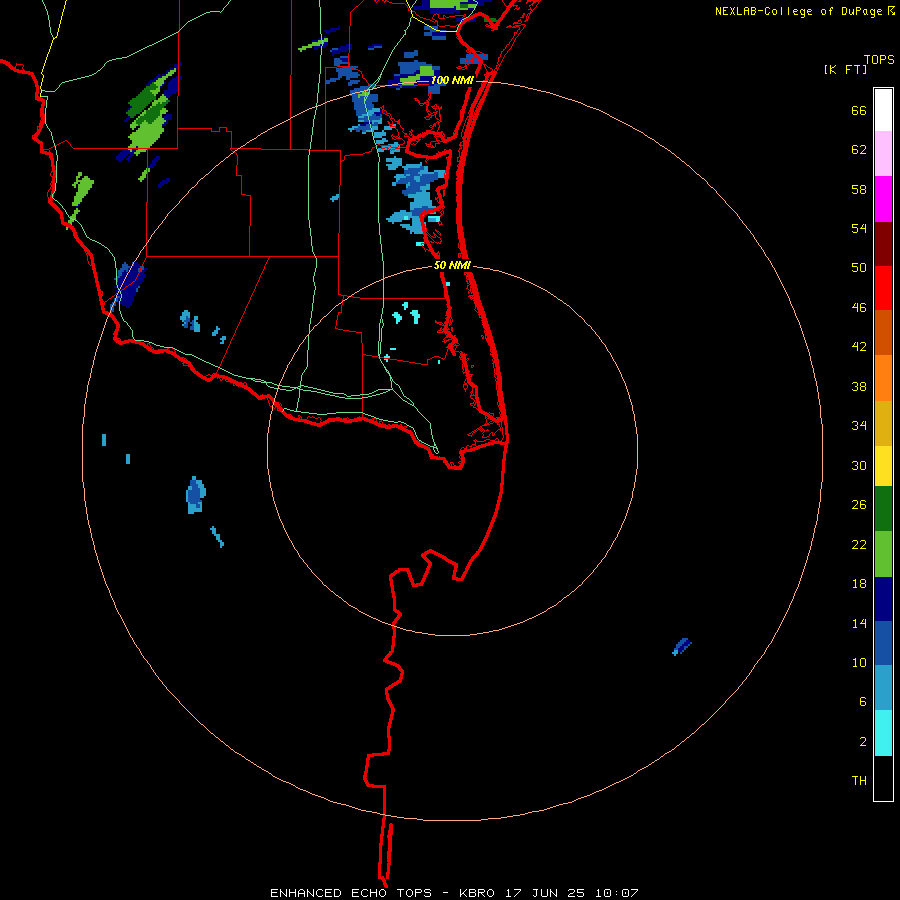Click the navy blue legend swatch
The height and width of the screenshot is (900, 900).
[x=883, y=599]
